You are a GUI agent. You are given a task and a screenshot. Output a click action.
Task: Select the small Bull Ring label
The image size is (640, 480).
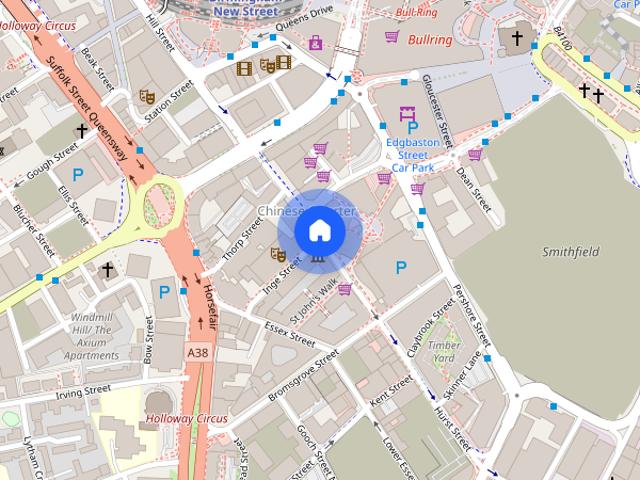416,12
